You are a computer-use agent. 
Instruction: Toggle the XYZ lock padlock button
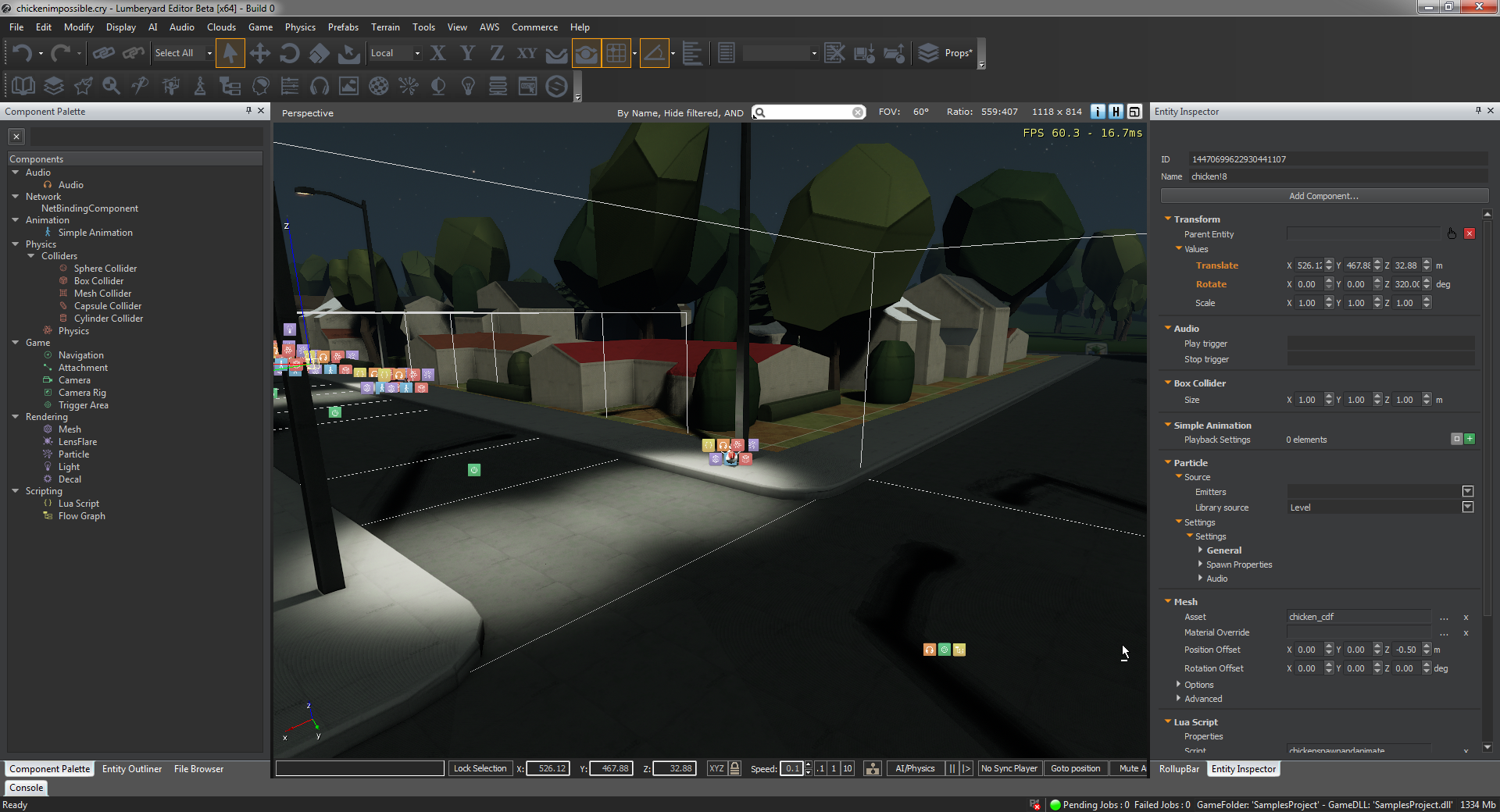[x=734, y=768]
